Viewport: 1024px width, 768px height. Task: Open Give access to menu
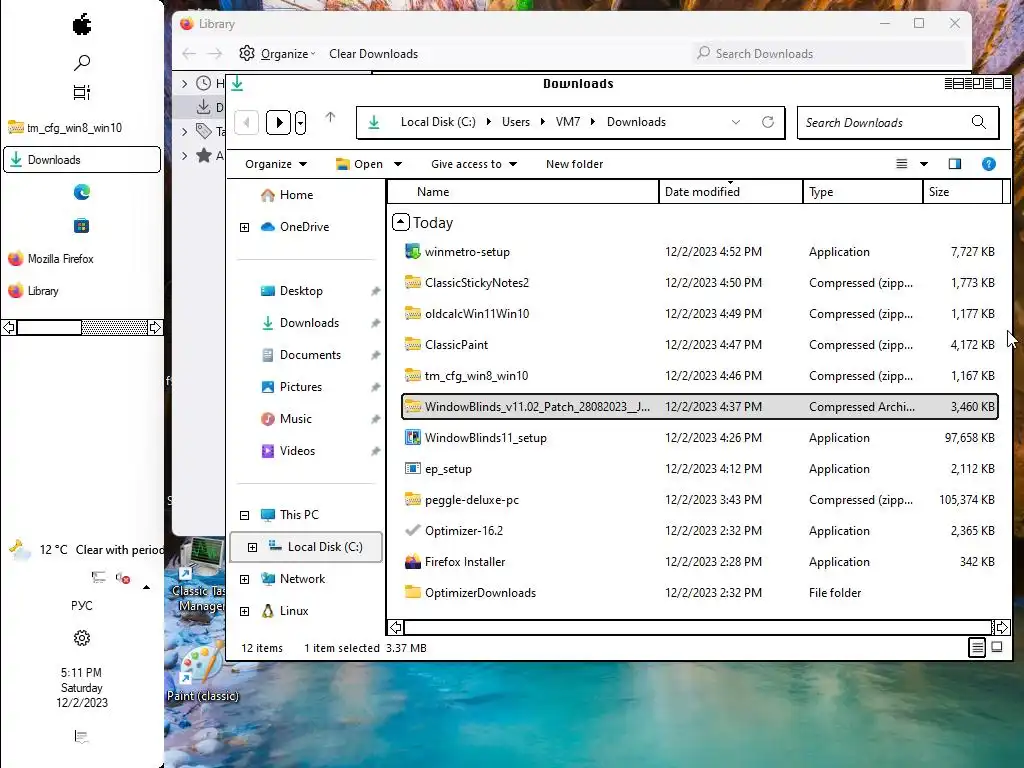[x=473, y=164]
